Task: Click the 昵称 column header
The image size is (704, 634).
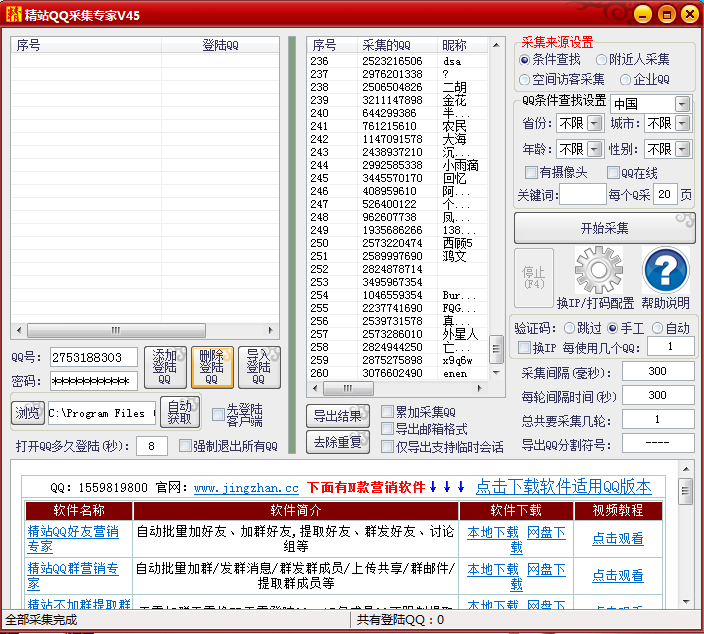Action: point(462,45)
